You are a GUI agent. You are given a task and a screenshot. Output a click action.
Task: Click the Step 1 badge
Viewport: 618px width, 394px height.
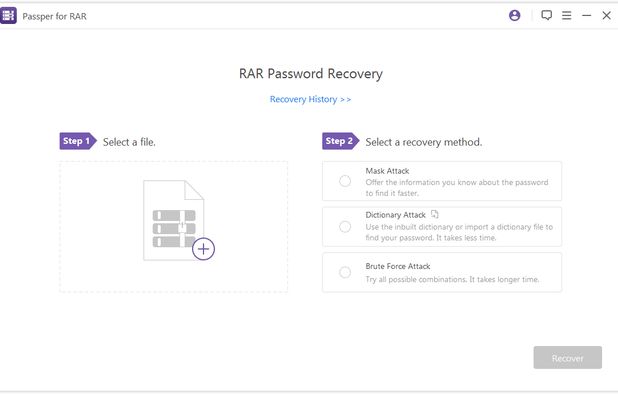click(78, 141)
